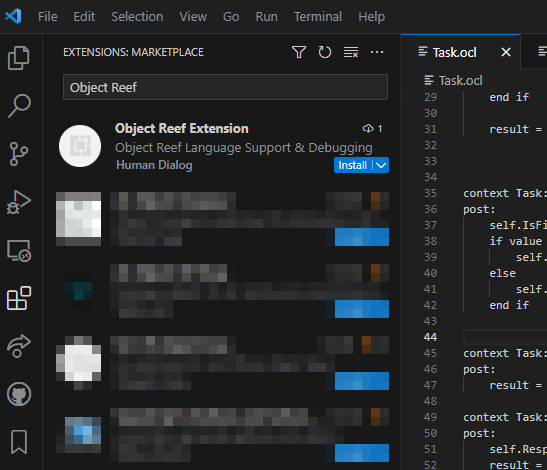Install the Object Reef Extension
The image size is (547, 470).
pyautogui.click(x=352, y=165)
